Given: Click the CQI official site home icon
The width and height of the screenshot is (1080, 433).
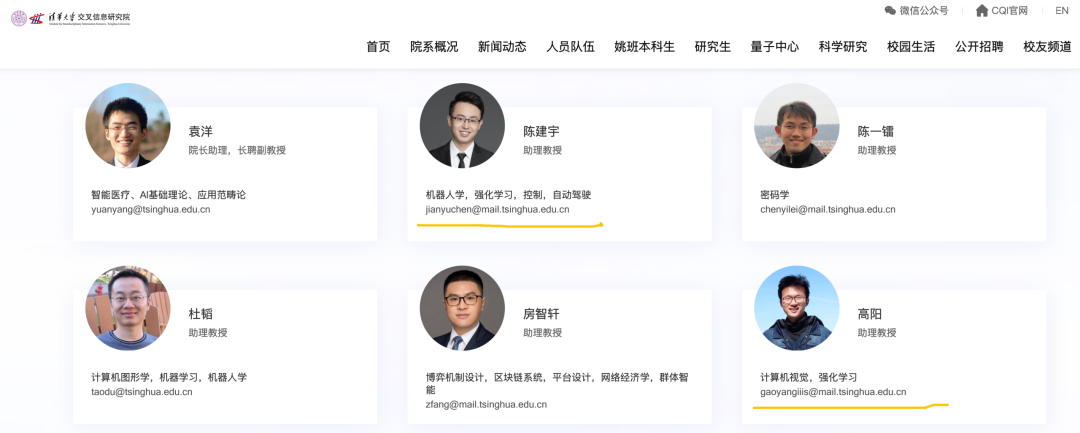Looking at the screenshot, I should click(982, 11).
